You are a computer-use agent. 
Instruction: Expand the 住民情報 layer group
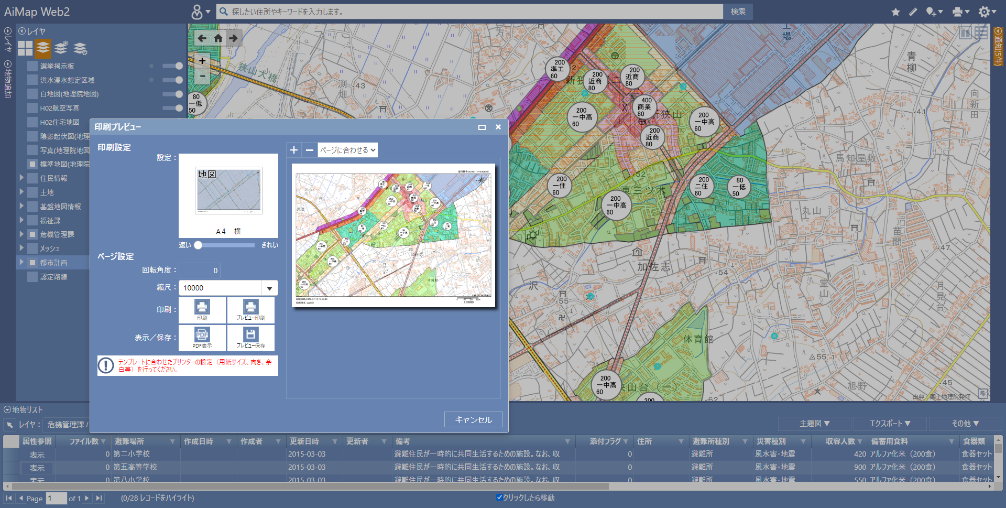coord(22,177)
